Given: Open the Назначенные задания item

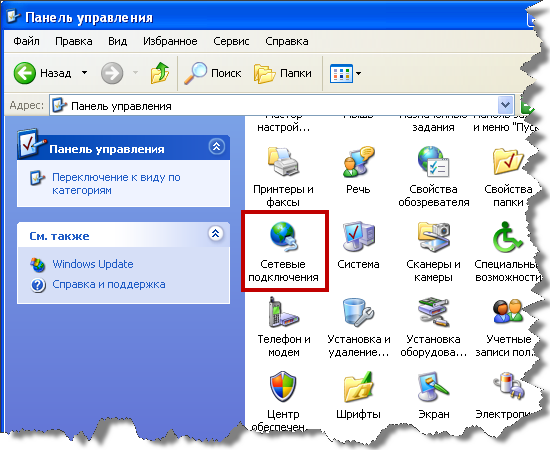Looking at the screenshot, I should pyautogui.click(x=434, y=123).
